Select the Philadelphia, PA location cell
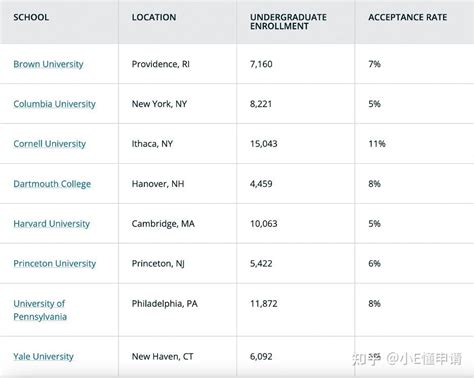 pos(165,304)
